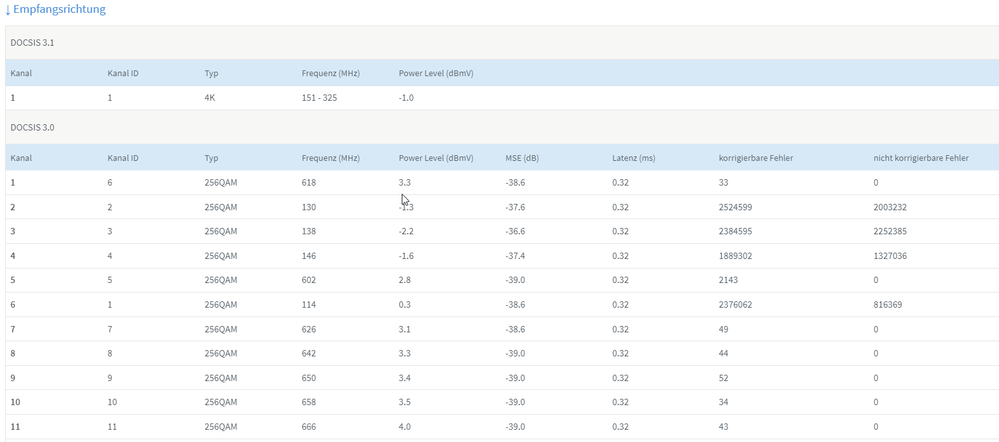Click the nicht korrigierbare Fehler header

[x=920, y=158]
